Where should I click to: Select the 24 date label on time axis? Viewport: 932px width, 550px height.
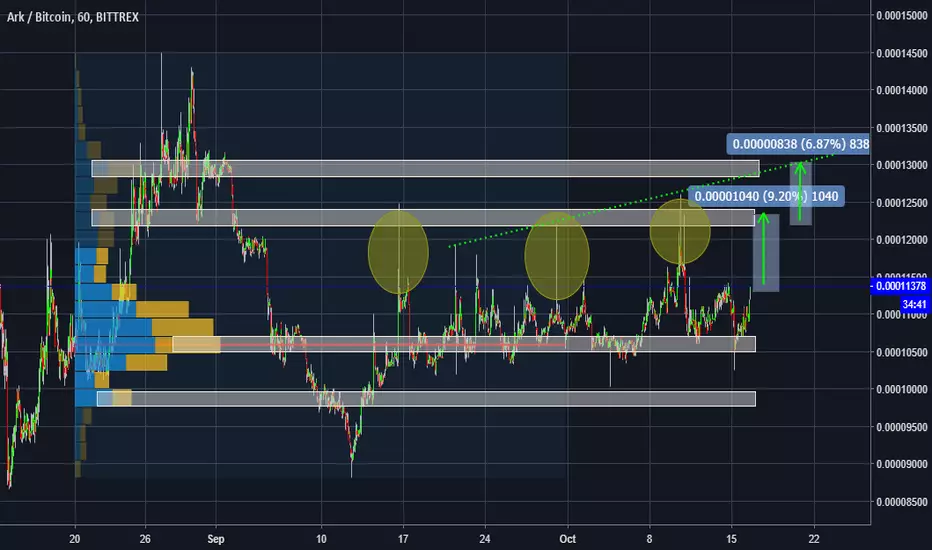[x=485, y=539]
